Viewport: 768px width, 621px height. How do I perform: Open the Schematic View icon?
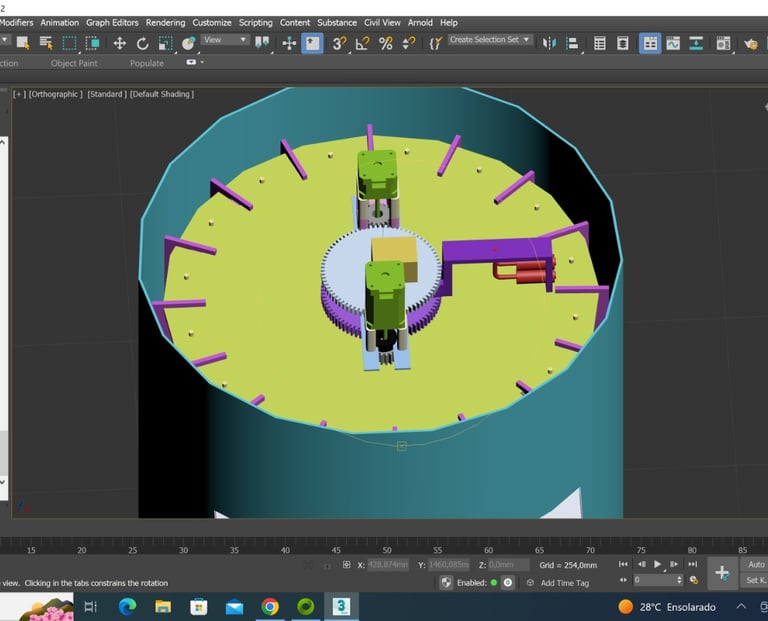tap(696, 43)
